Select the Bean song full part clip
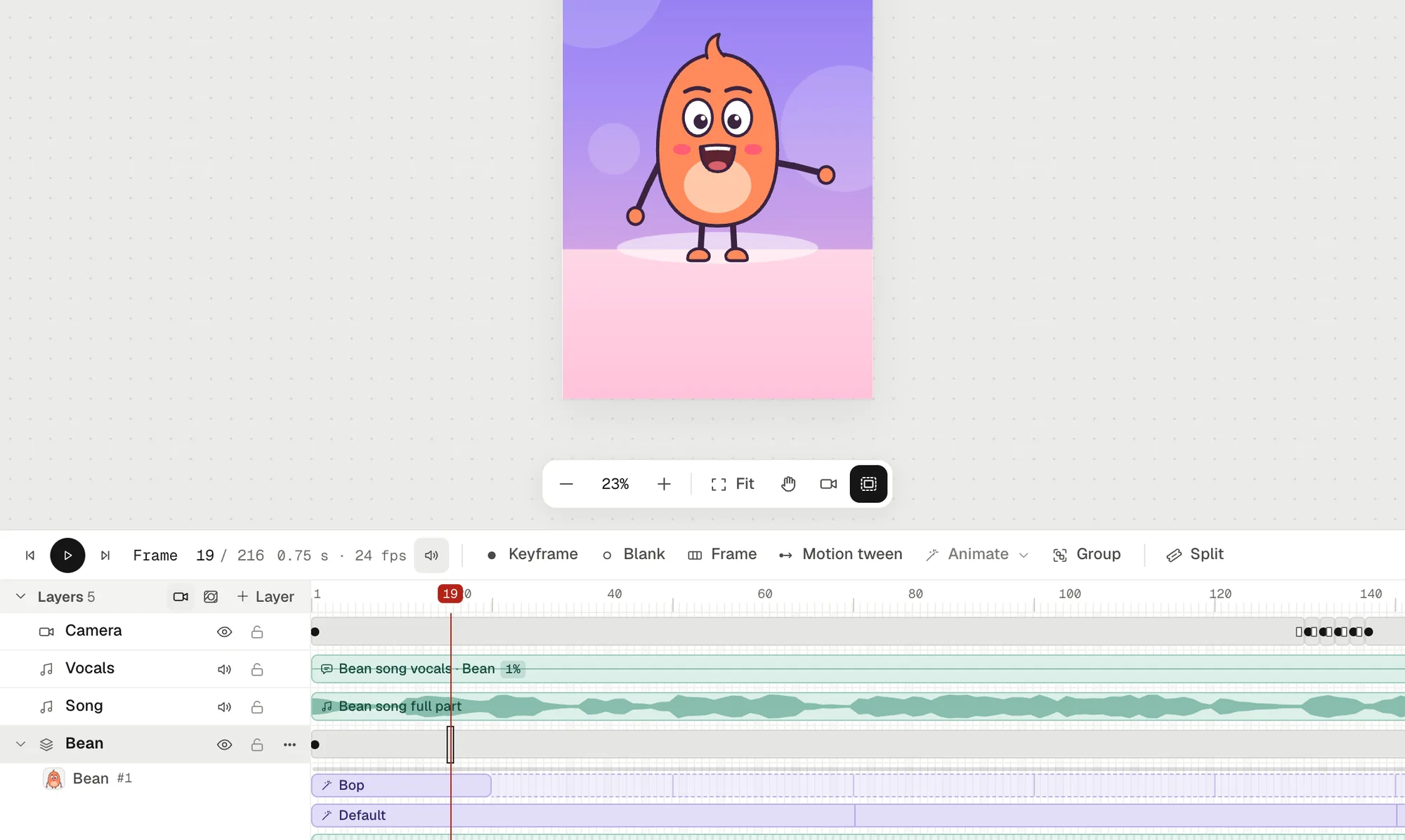This screenshot has width=1405, height=840. coord(858,706)
